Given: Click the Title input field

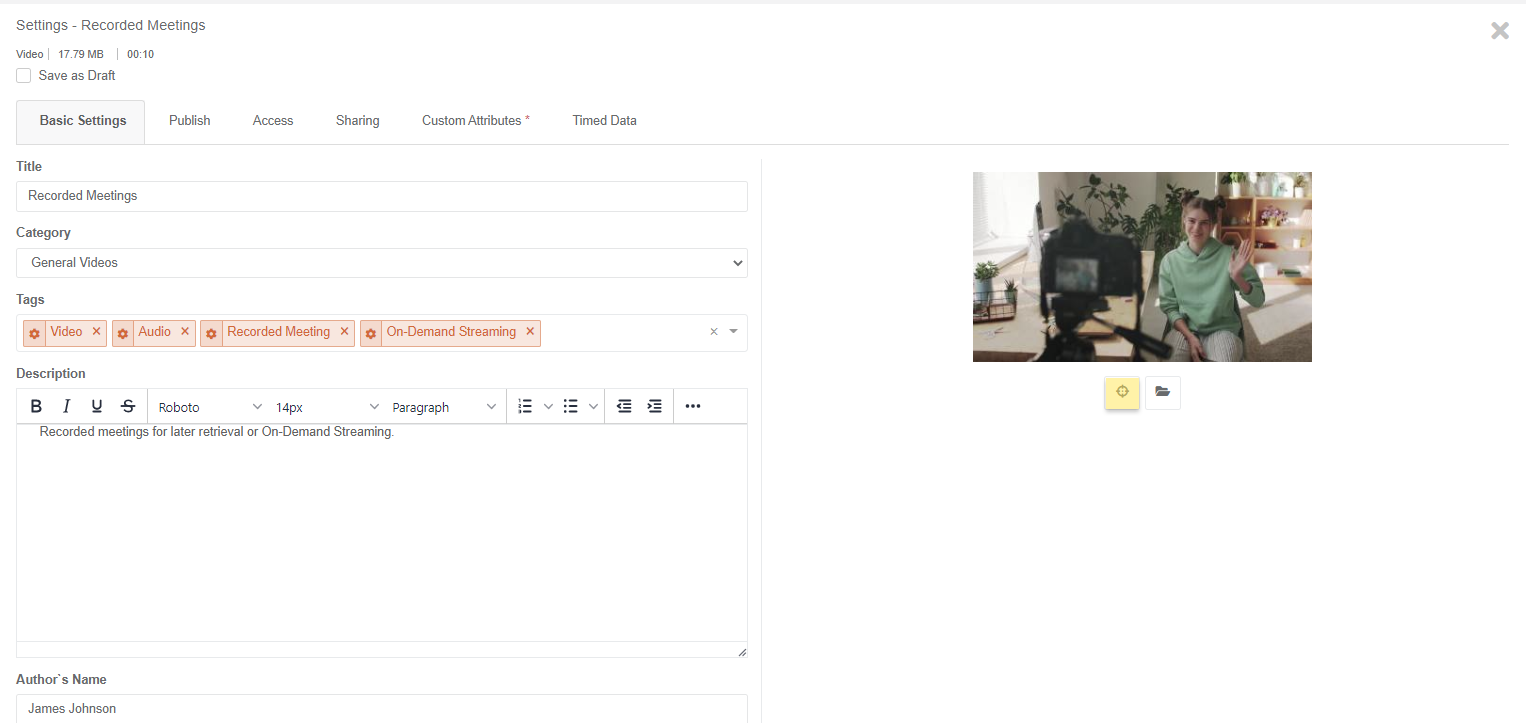Looking at the screenshot, I should (381, 196).
